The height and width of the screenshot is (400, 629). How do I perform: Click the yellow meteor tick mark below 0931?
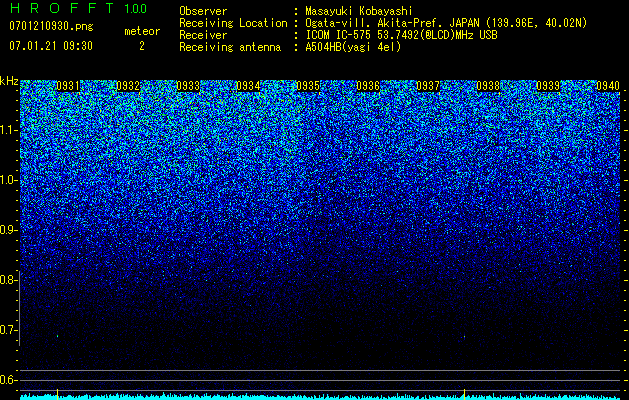coord(57,394)
